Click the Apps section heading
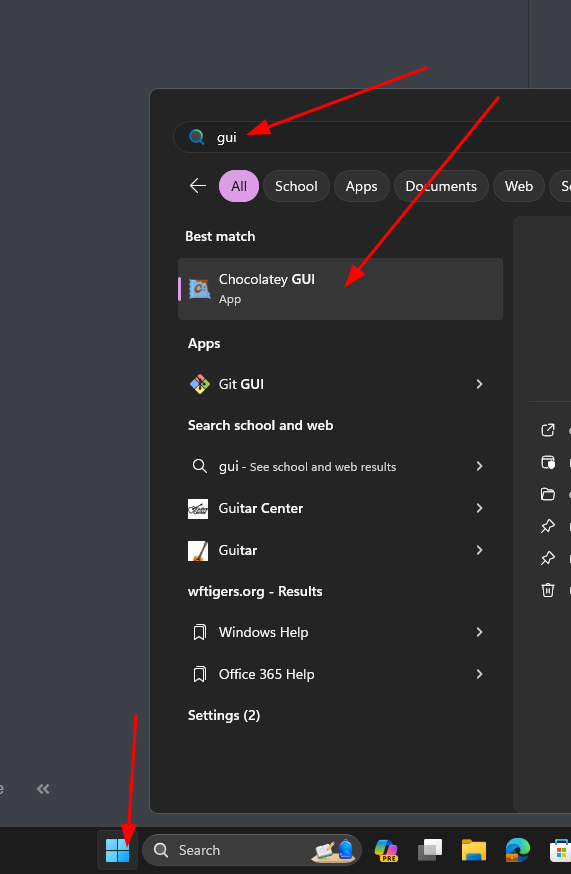 click(204, 343)
